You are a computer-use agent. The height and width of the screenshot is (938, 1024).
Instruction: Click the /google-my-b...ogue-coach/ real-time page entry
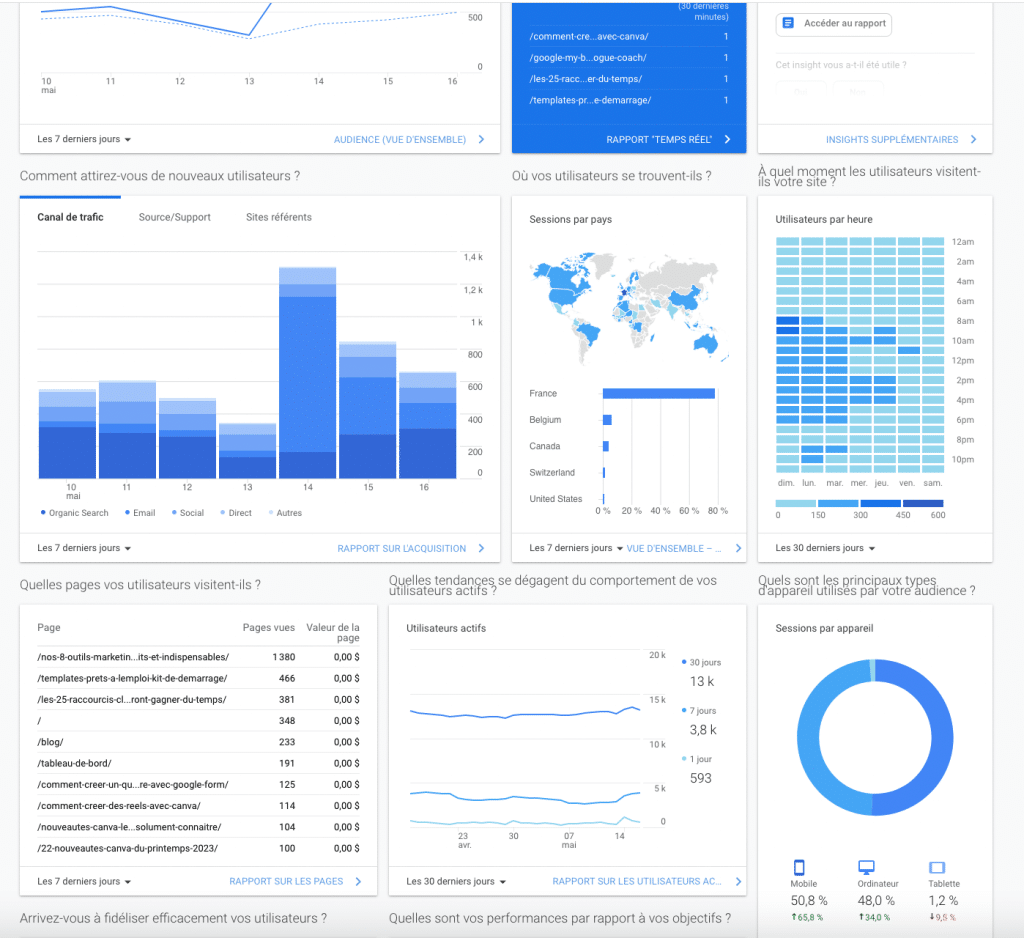(629, 57)
